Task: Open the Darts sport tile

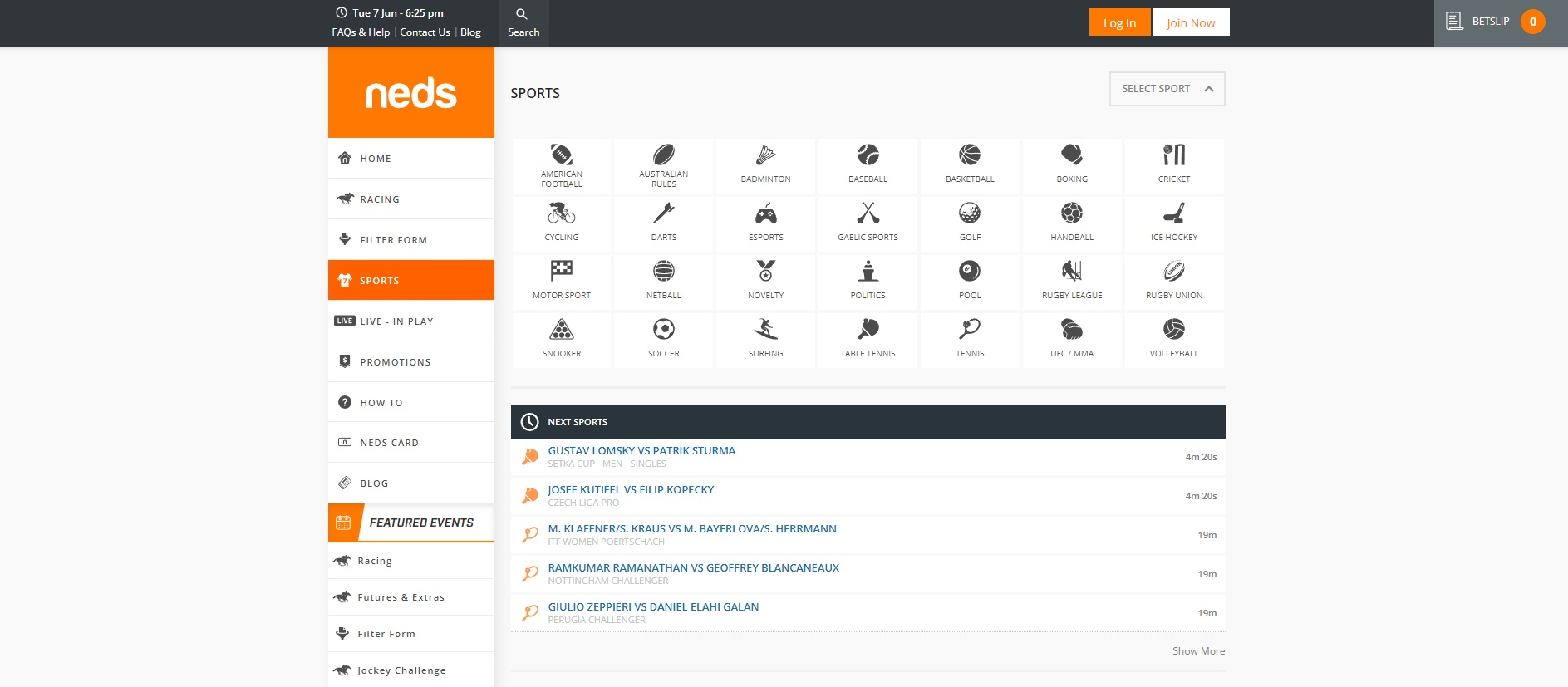Action: pos(664,224)
